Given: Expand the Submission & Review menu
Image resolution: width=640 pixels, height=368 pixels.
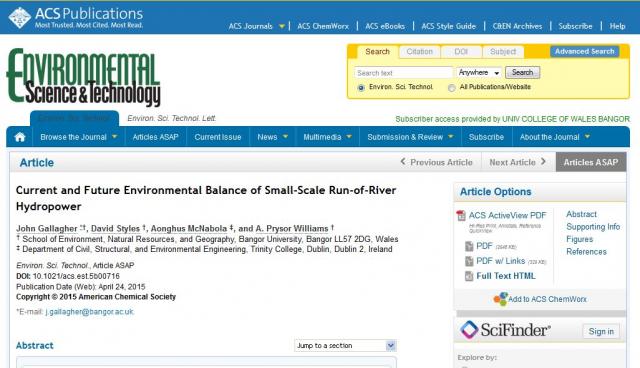Looking at the screenshot, I should pos(410,137).
